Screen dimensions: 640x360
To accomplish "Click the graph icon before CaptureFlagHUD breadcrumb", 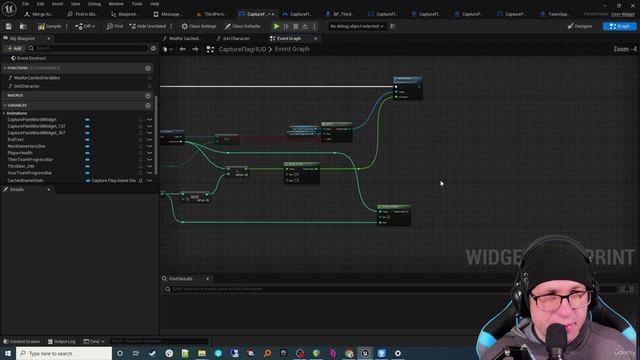I will [x=210, y=49].
